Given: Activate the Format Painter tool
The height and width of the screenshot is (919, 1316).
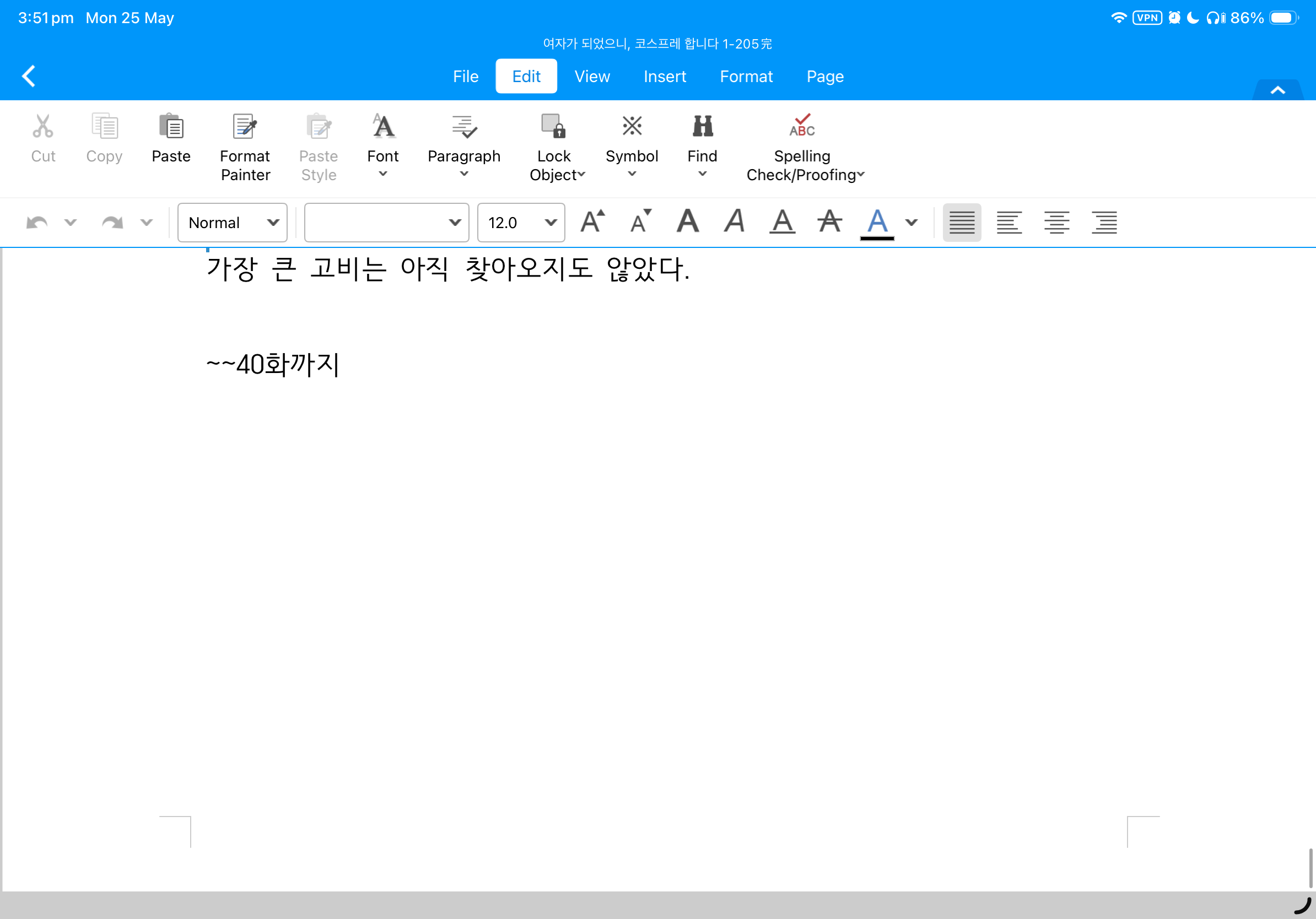Looking at the screenshot, I should click(245, 127).
